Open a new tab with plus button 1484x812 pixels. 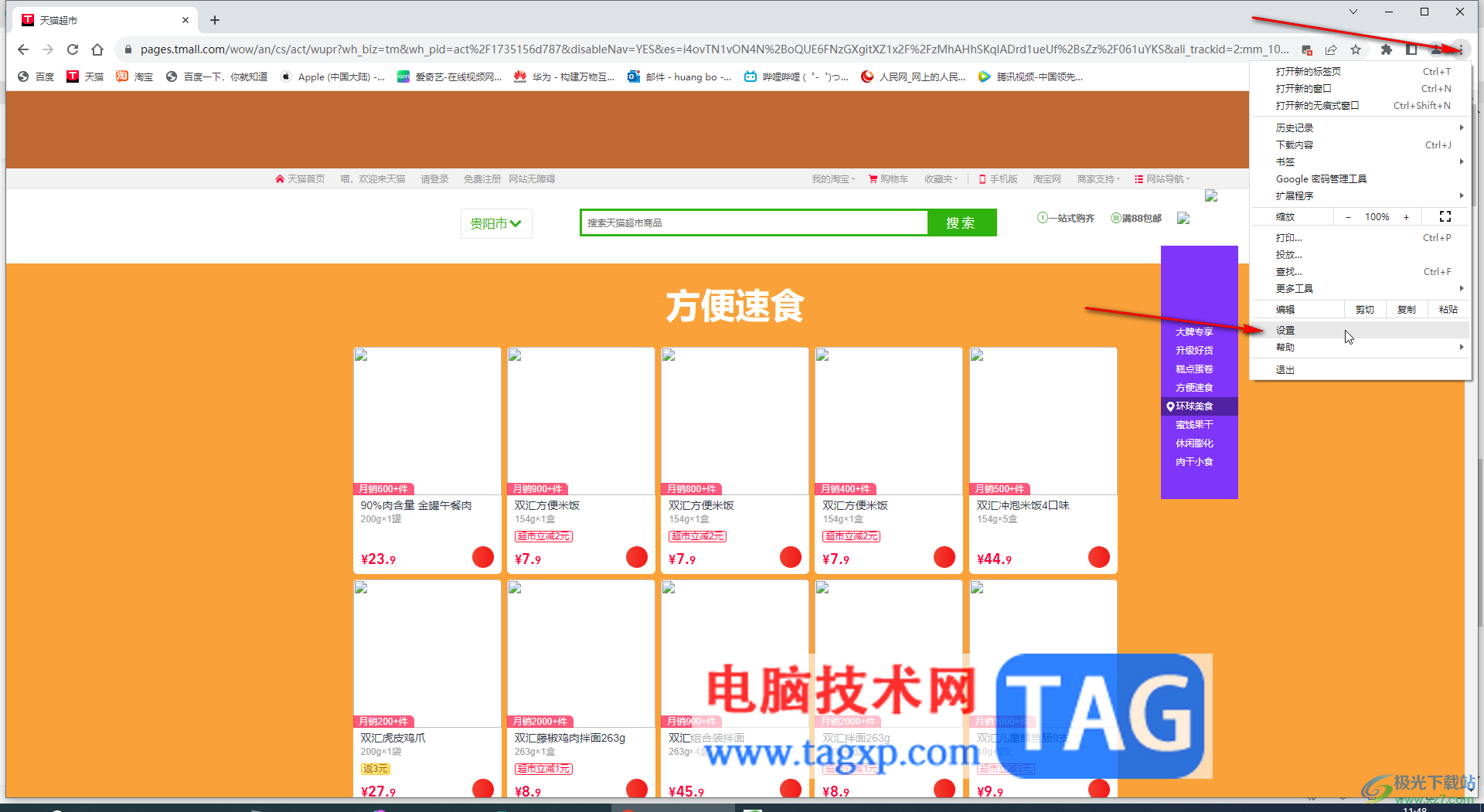pos(215,20)
